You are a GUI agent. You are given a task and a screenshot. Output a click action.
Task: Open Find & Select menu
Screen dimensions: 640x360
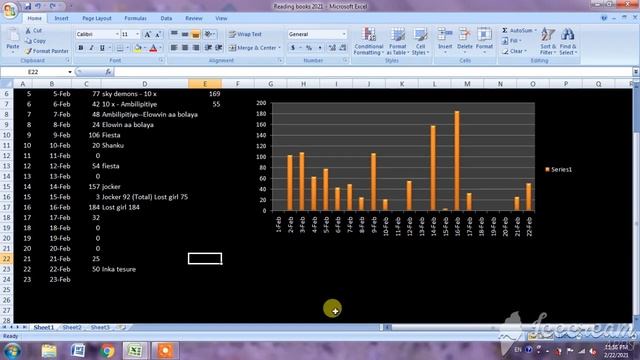point(568,41)
